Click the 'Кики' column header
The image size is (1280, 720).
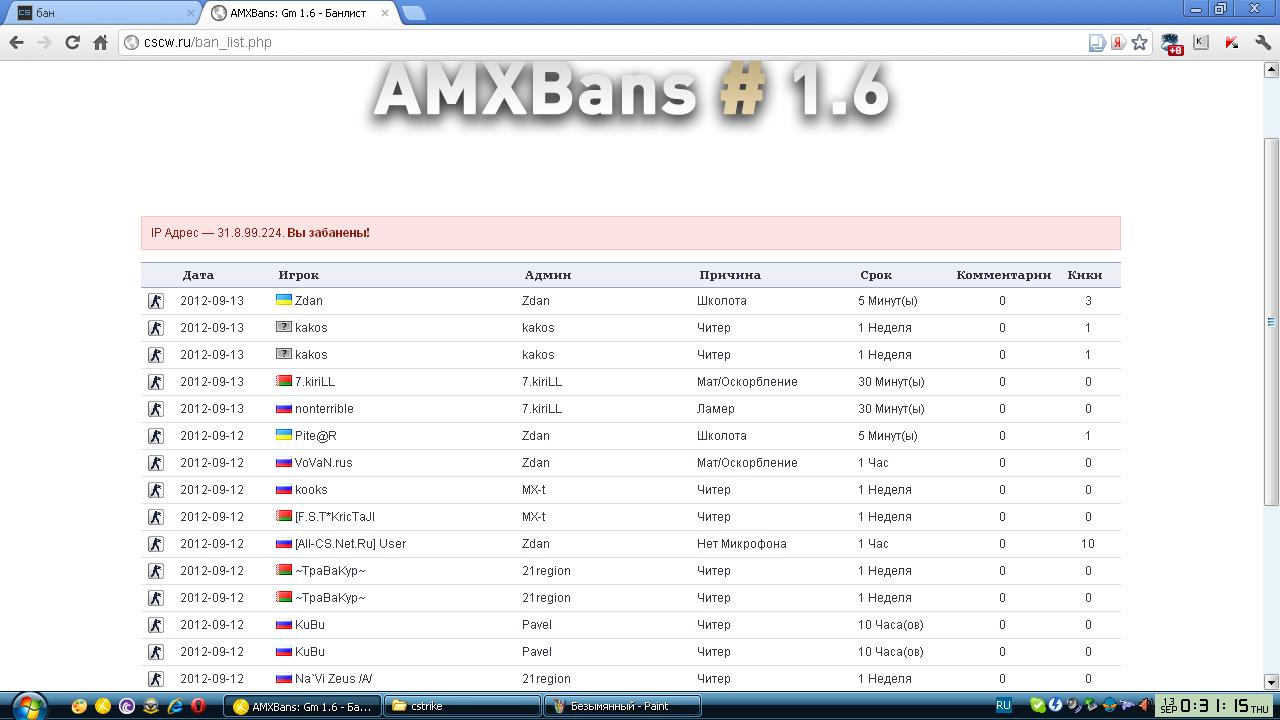1085,275
